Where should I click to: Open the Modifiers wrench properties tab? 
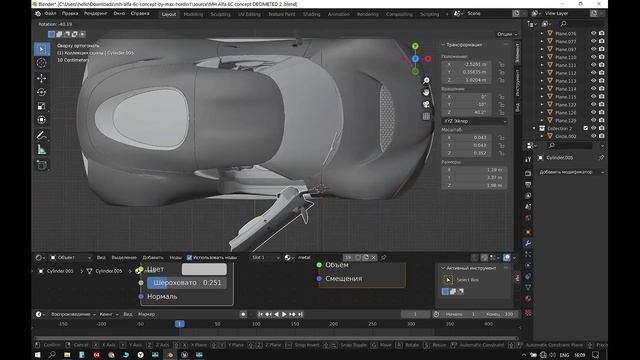coord(528,243)
